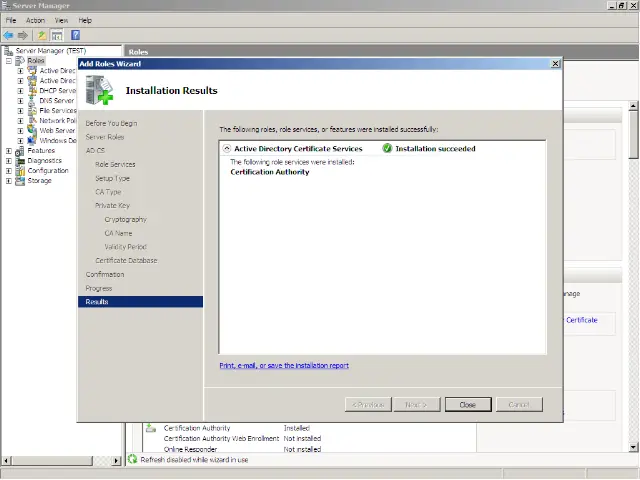Screen dimensions: 640x480
Task: Open the Help question mark toolbar icon
Action: click(x=76, y=35)
